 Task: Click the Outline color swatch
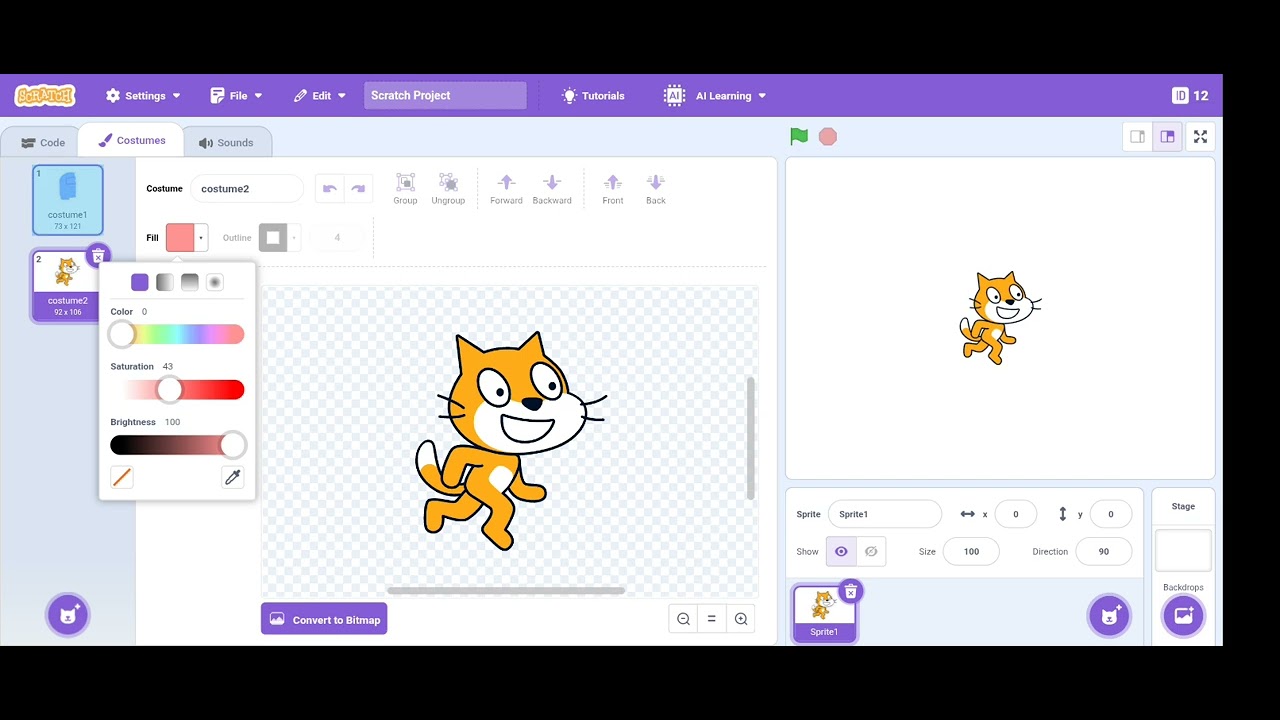tap(273, 238)
